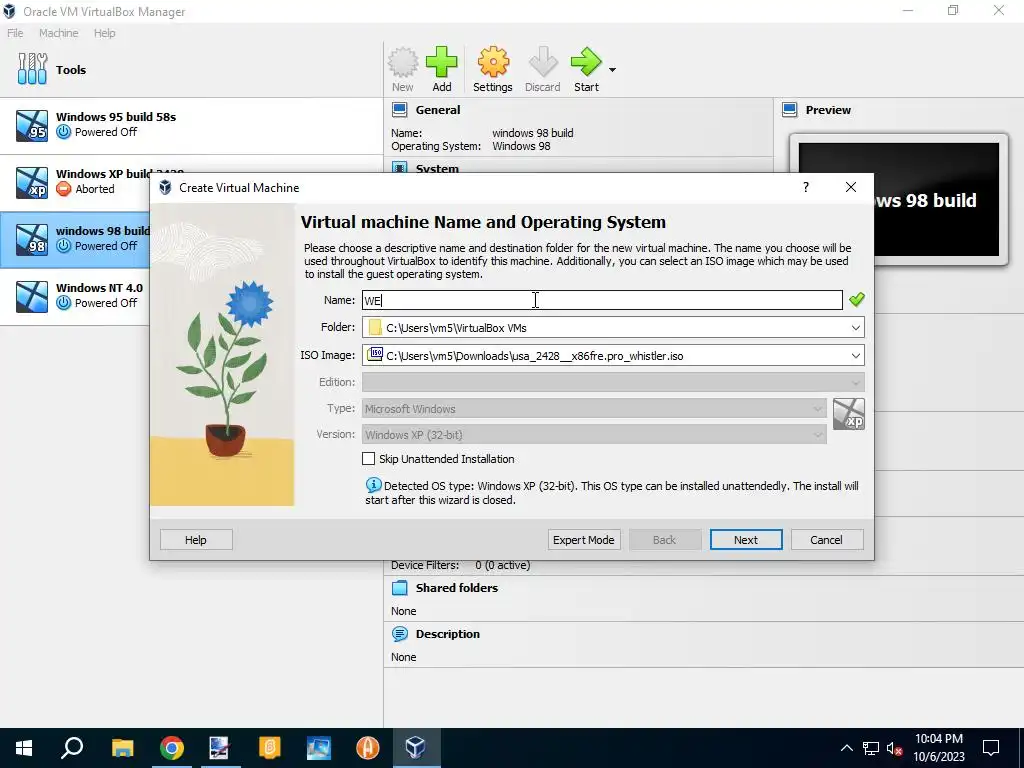The image size is (1024, 768).
Task: Open the Start button dropdown arrow
Action: pyautogui.click(x=612, y=69)
